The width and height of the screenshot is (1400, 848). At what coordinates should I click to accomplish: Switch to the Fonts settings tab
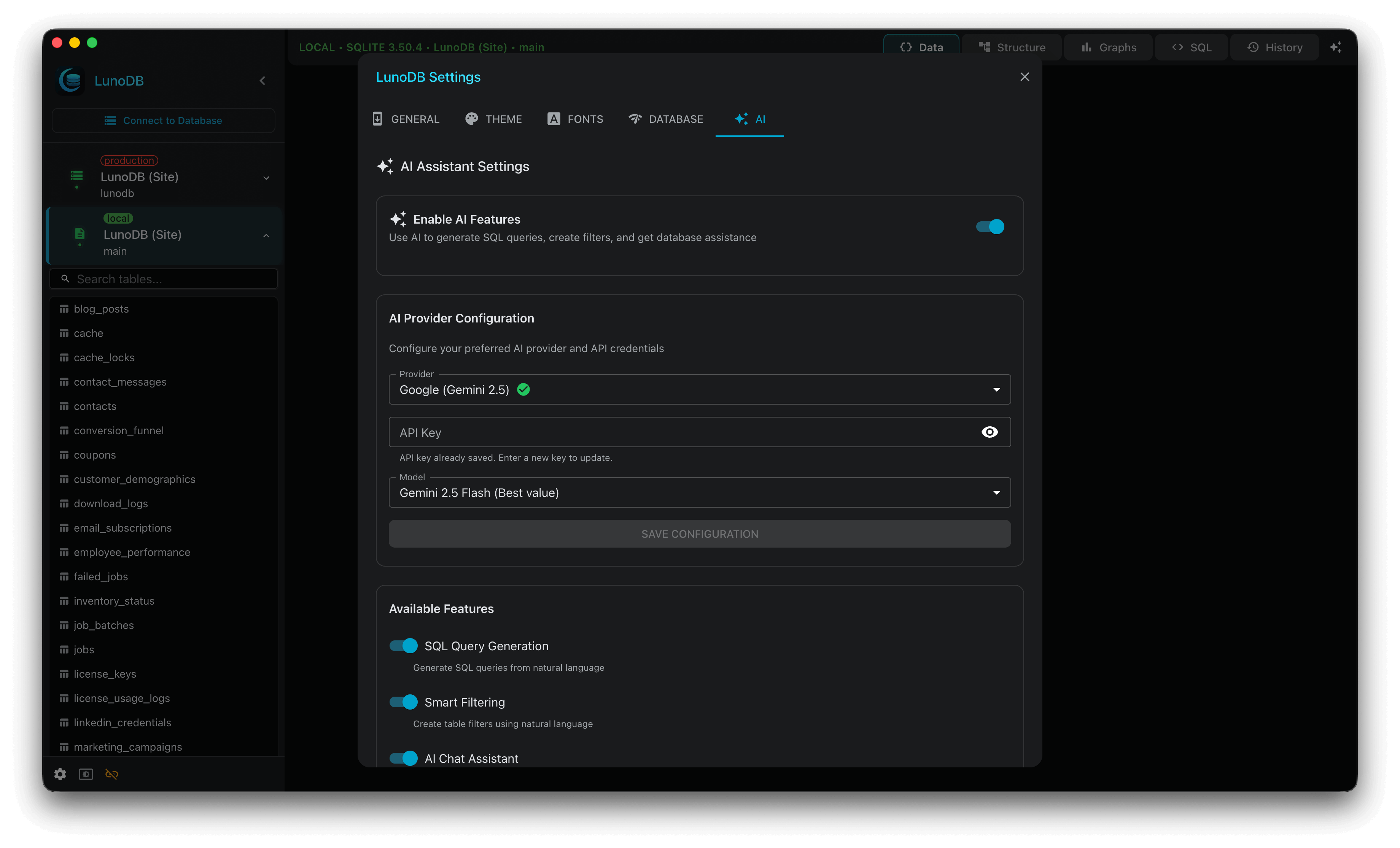pos(576,119)
